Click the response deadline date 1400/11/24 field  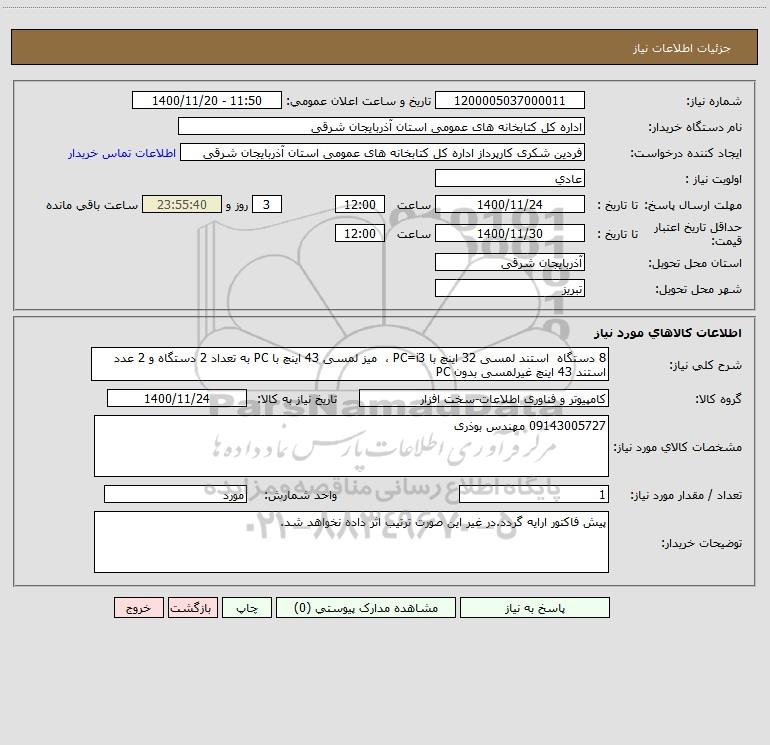click(x=510, y=204)
